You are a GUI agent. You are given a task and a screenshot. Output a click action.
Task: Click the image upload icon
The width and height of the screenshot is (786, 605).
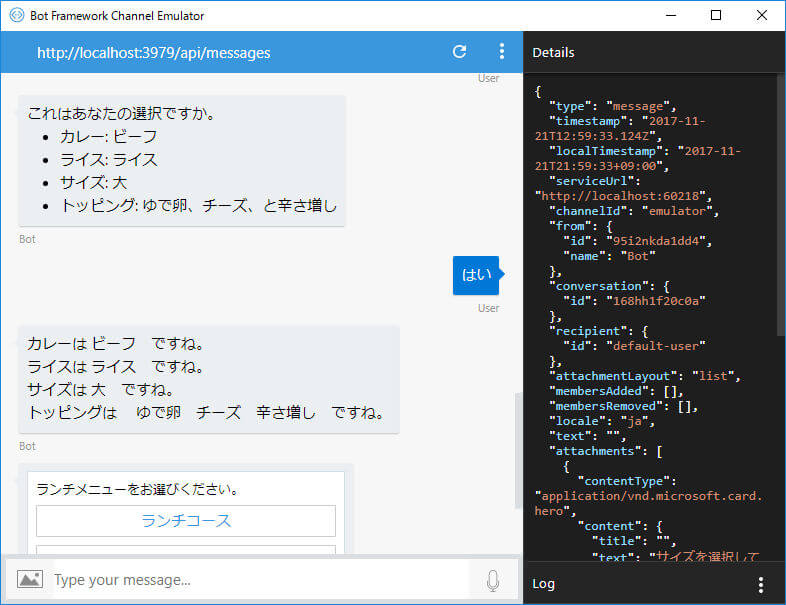point(30,579)
